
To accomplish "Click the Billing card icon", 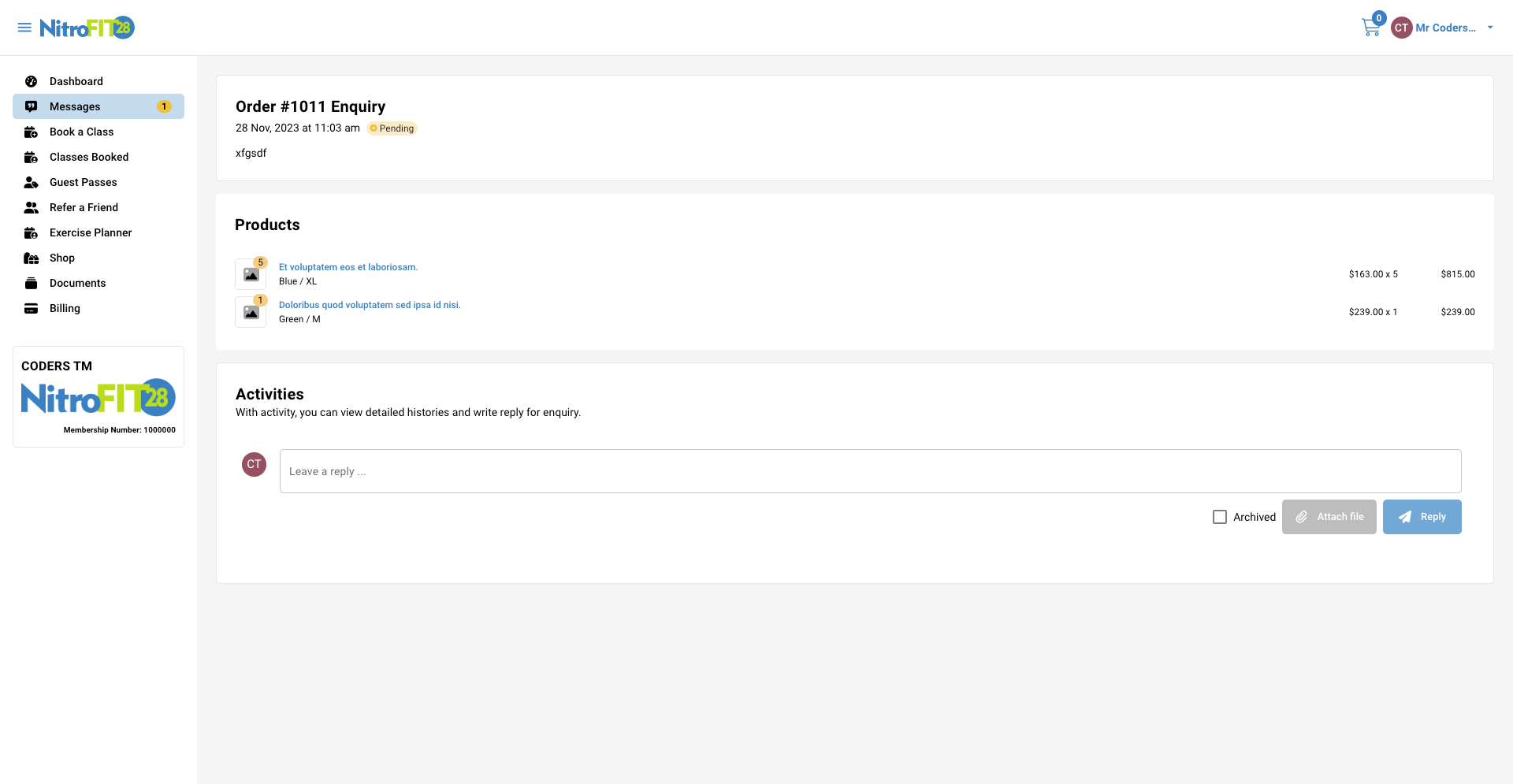I will tap(32, 308).
